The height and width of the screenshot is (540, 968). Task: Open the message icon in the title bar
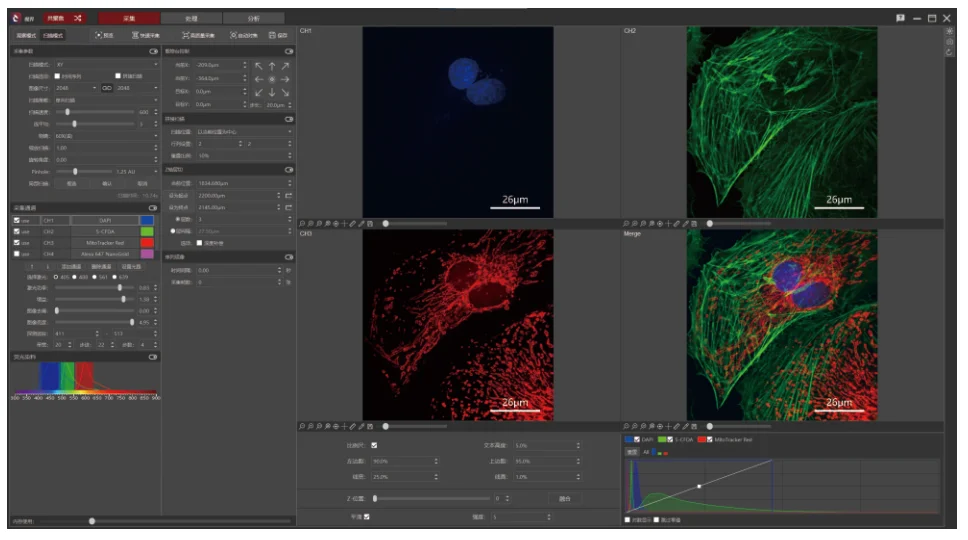(900, 19)
